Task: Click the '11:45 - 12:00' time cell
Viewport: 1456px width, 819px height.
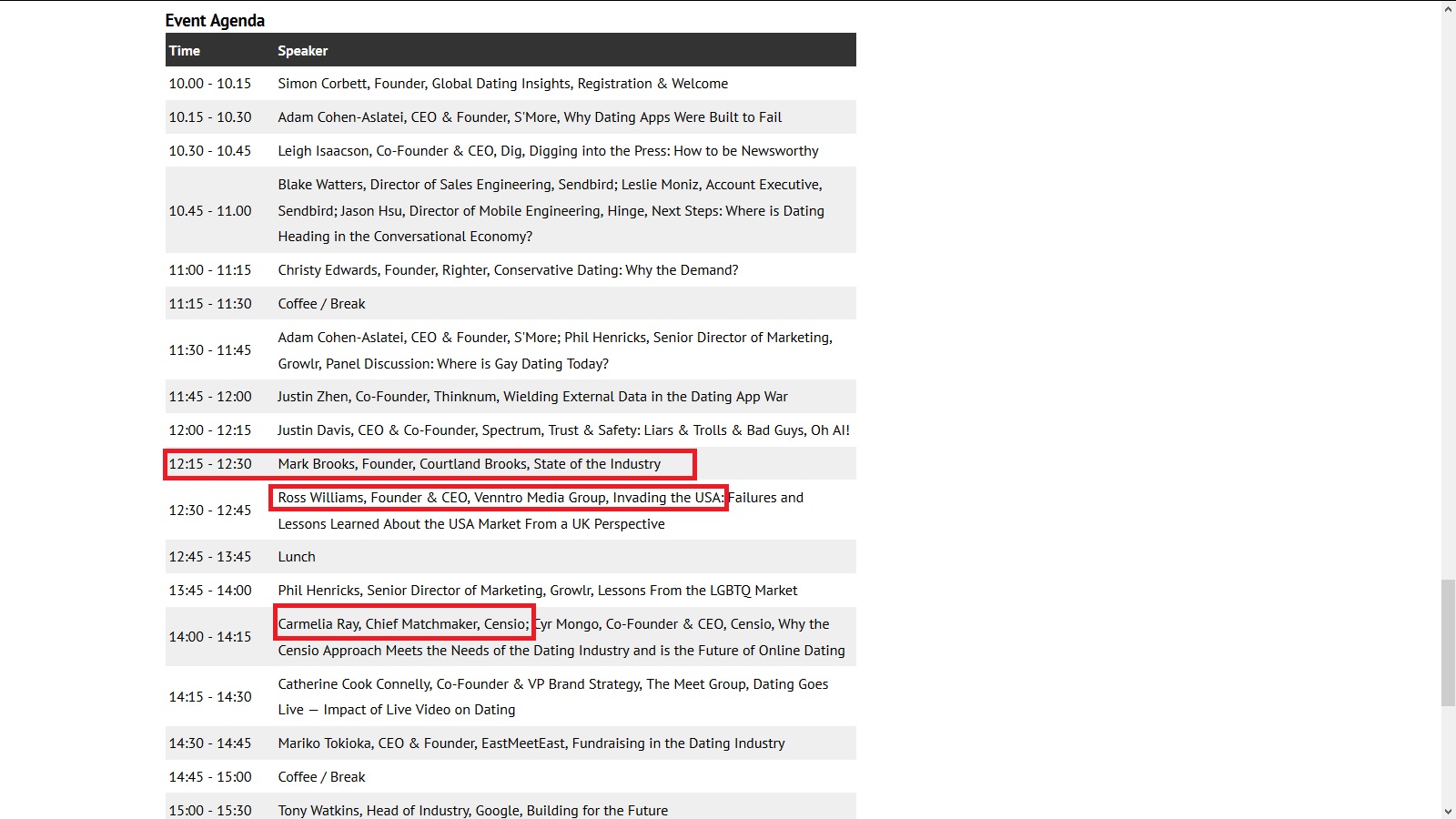Action: coord(210,397)
